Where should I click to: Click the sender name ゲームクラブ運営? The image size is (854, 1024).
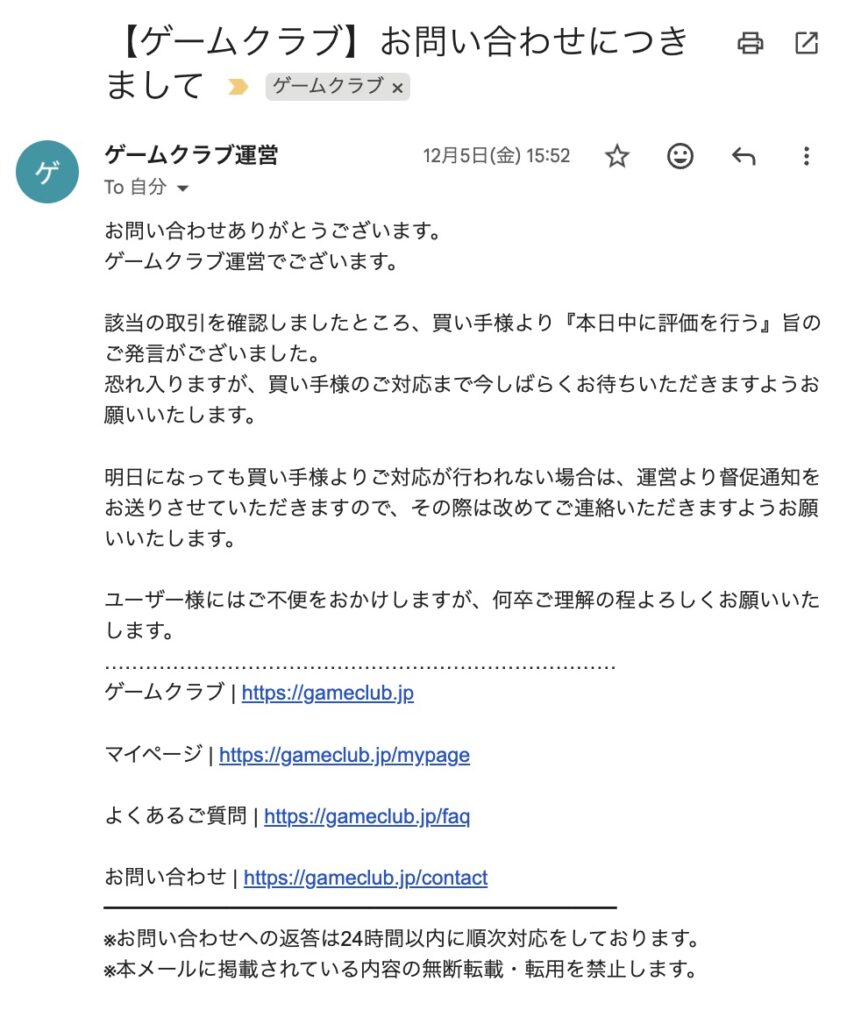[191, 155]
